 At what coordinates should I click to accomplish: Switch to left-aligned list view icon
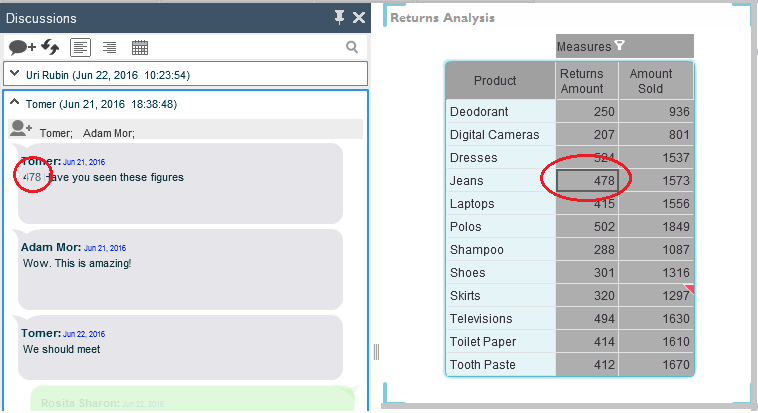click(x=80, y=47)
